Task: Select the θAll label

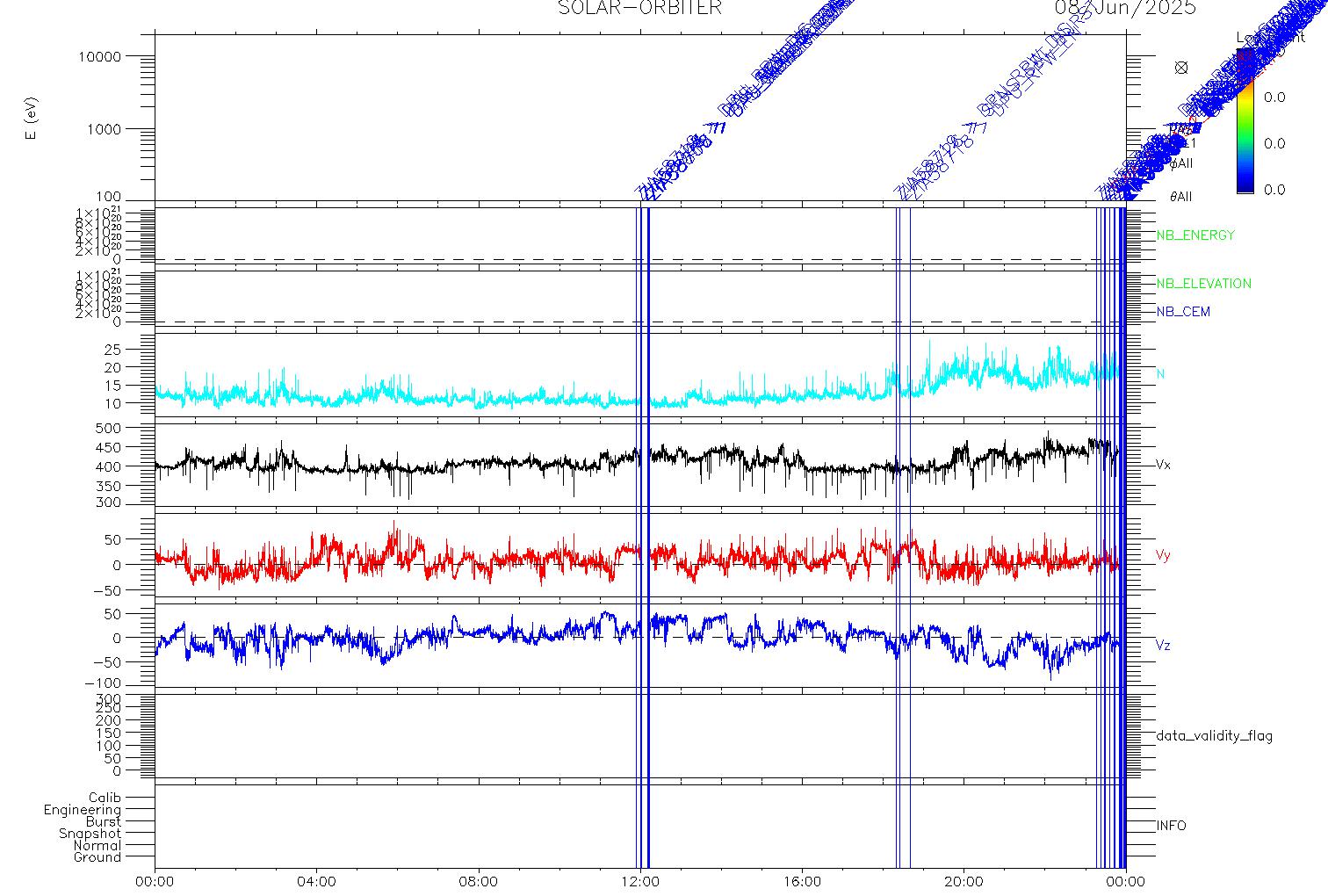Action: (1181, 198)
